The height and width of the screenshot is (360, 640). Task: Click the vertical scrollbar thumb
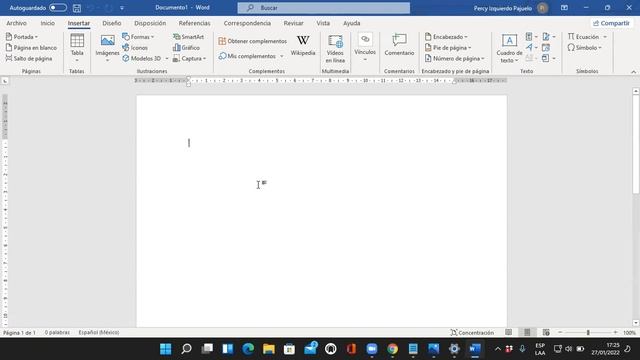click(x=636, y=144)
